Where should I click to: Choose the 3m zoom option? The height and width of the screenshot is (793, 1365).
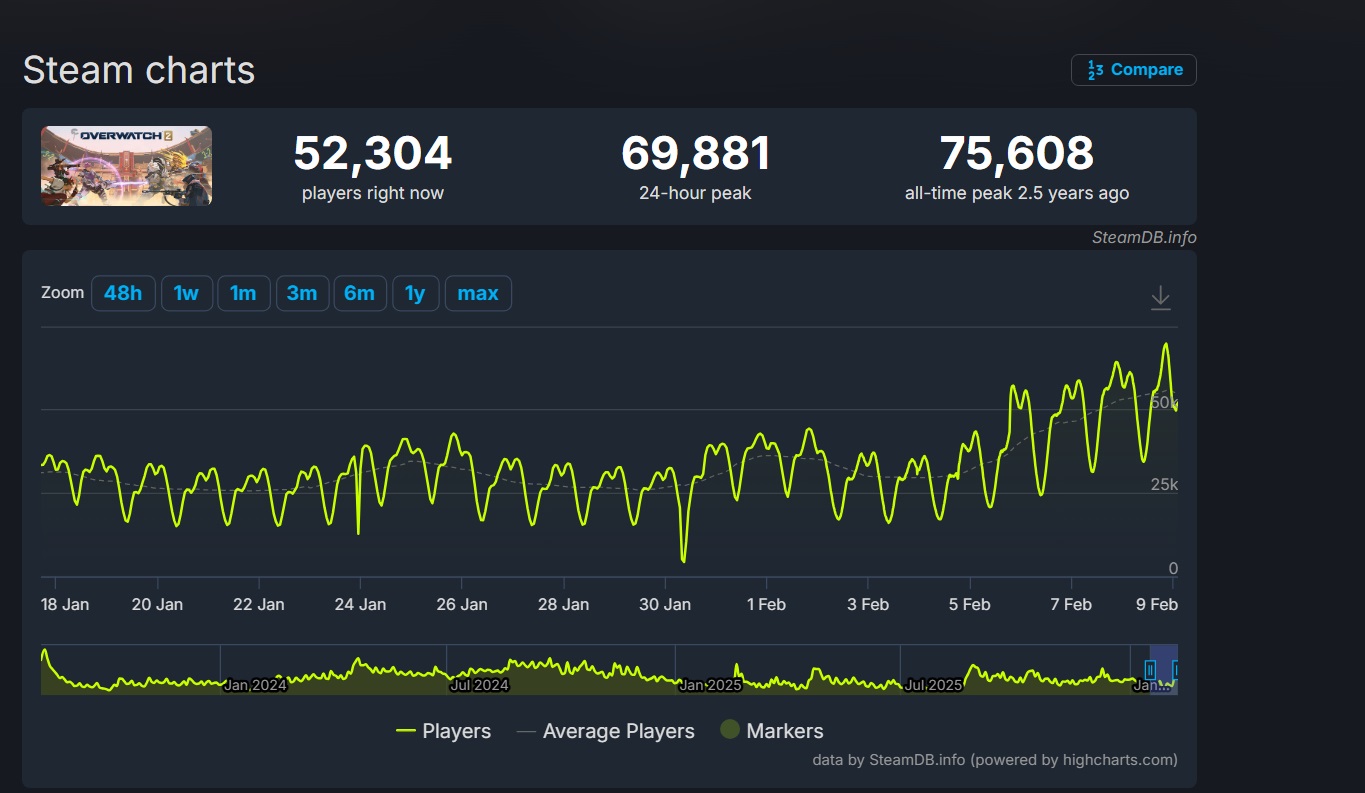coord(302,293)
